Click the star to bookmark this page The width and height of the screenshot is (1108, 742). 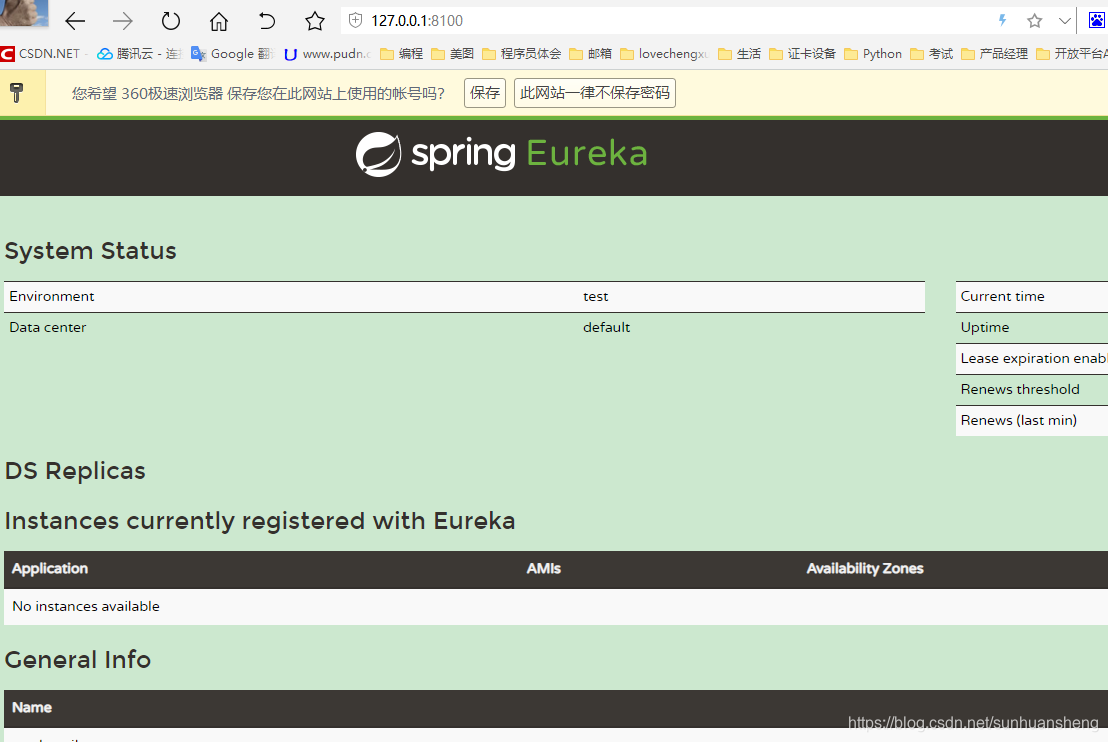click(314, 20)
